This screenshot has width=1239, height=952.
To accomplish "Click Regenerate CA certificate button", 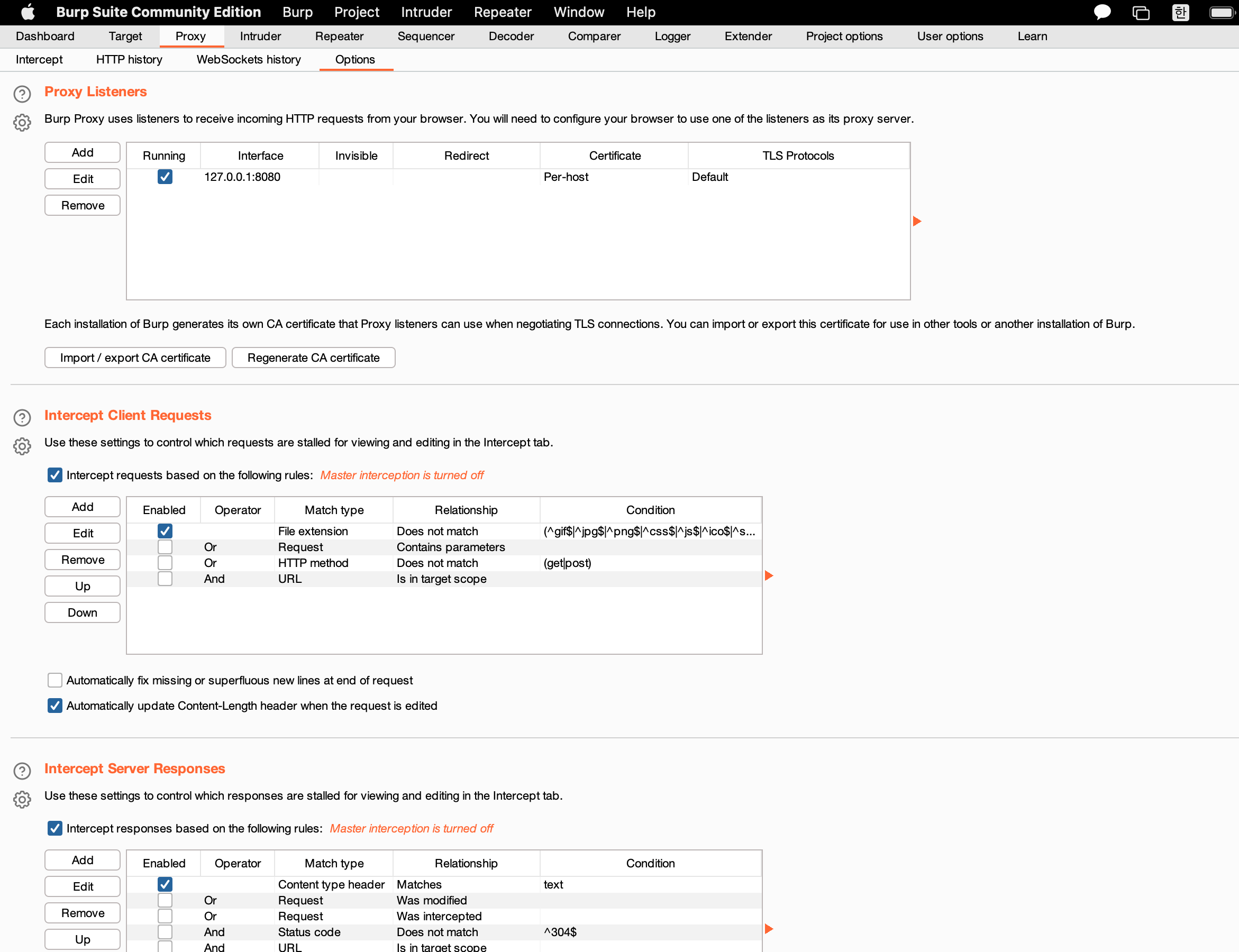I will 313,358.
